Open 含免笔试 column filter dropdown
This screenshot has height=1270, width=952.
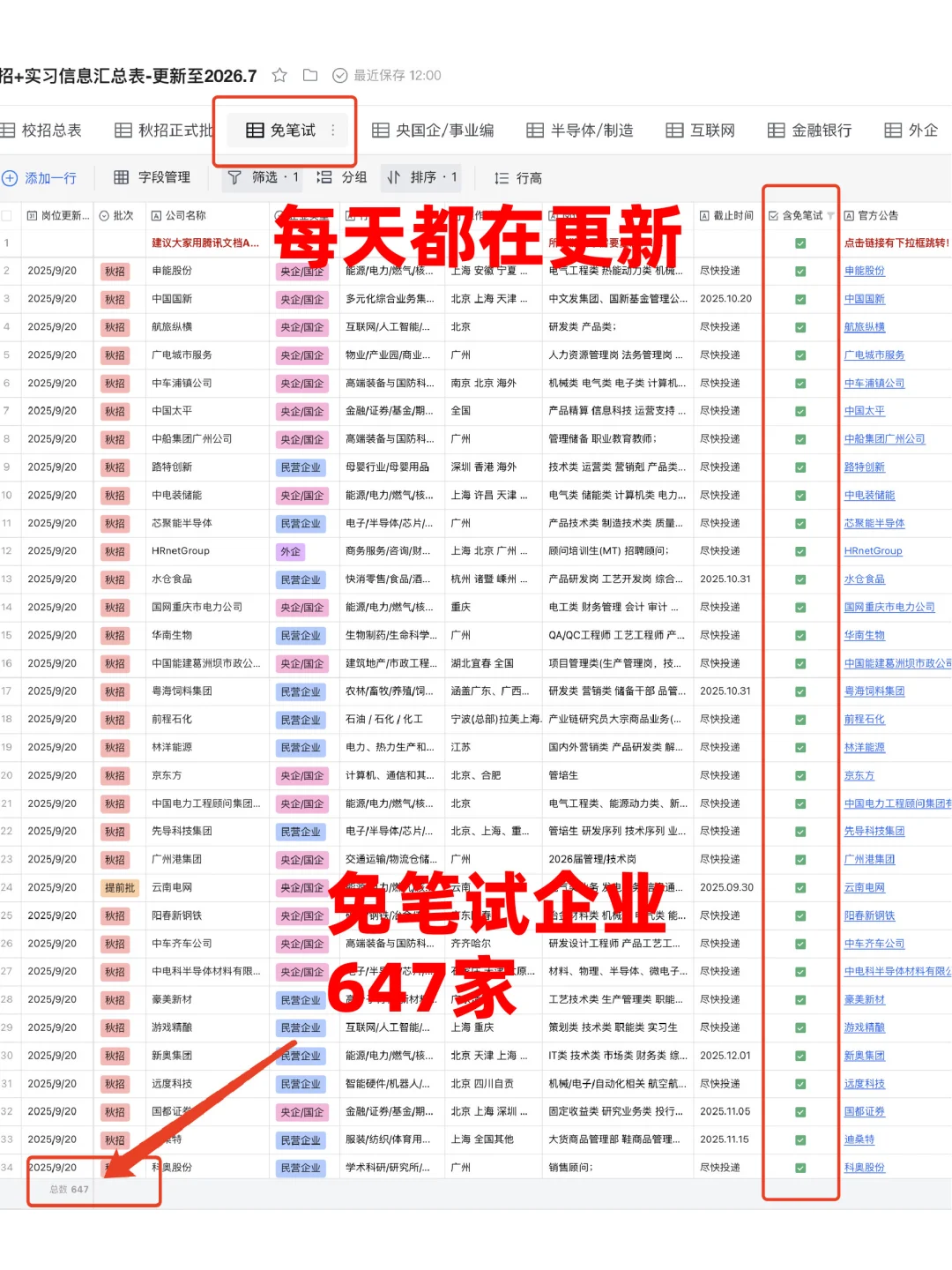tap(830, 216)
